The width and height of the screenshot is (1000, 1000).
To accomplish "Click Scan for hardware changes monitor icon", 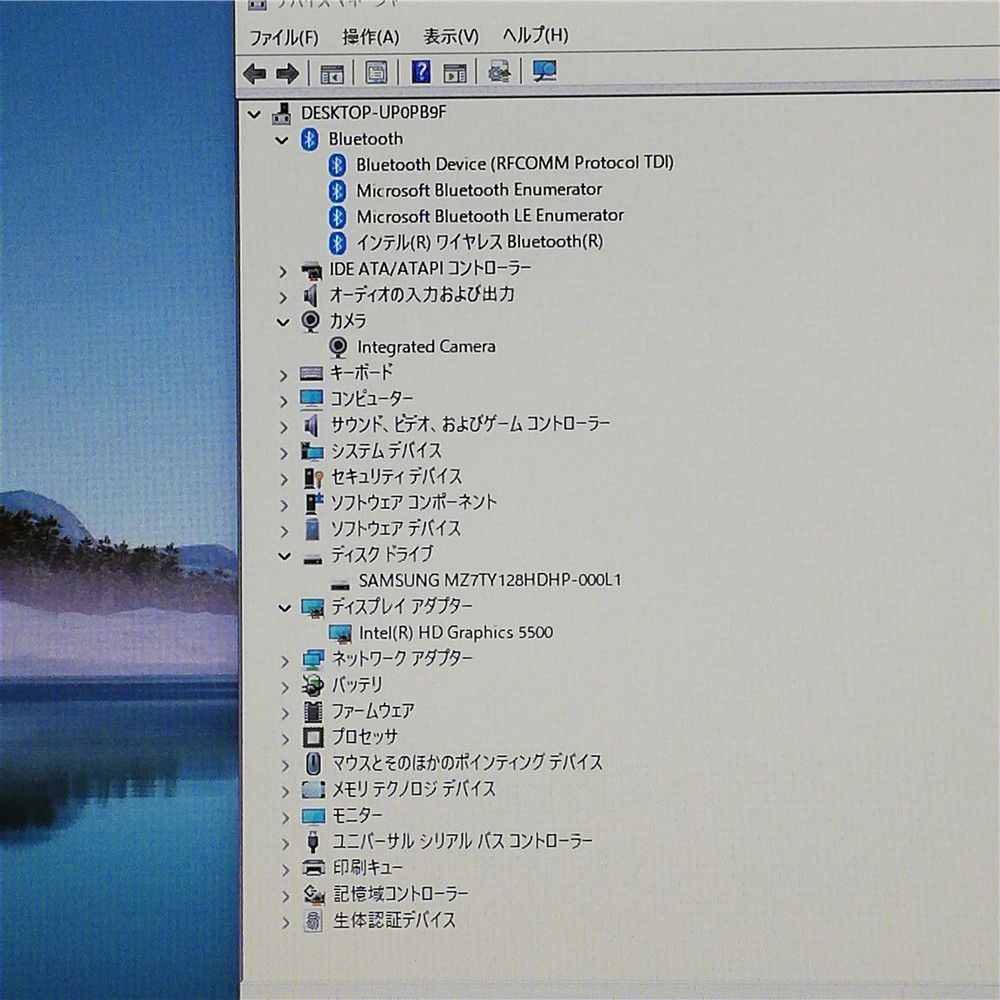I will tap(544, 71).
